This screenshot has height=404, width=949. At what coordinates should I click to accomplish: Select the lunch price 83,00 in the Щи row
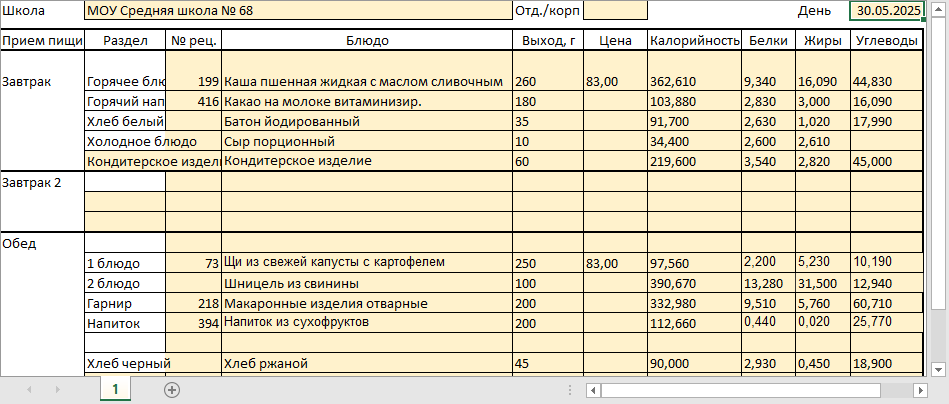click(616, 263)
